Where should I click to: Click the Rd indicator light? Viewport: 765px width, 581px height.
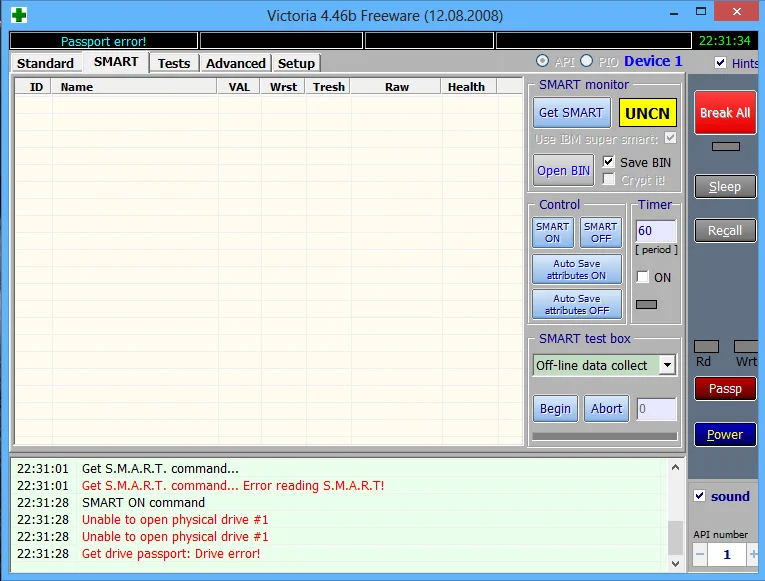coord(706,347)
